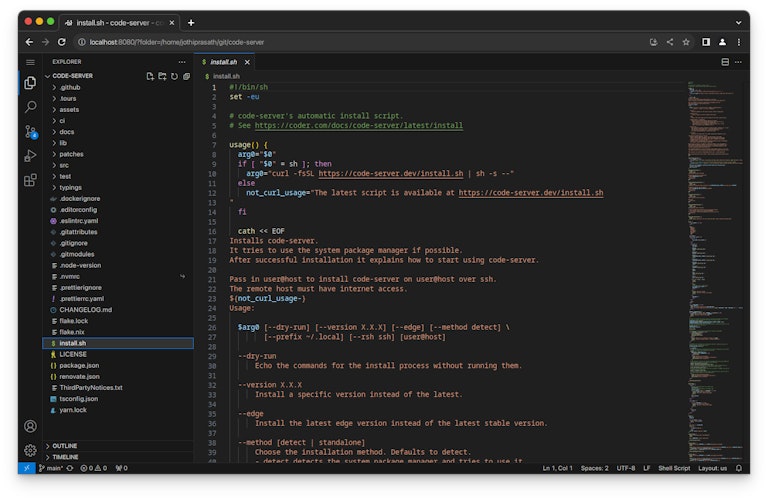Expand the TIMELINE section
The width and height of the screenshot is (768, 500).
coord(65,457)
